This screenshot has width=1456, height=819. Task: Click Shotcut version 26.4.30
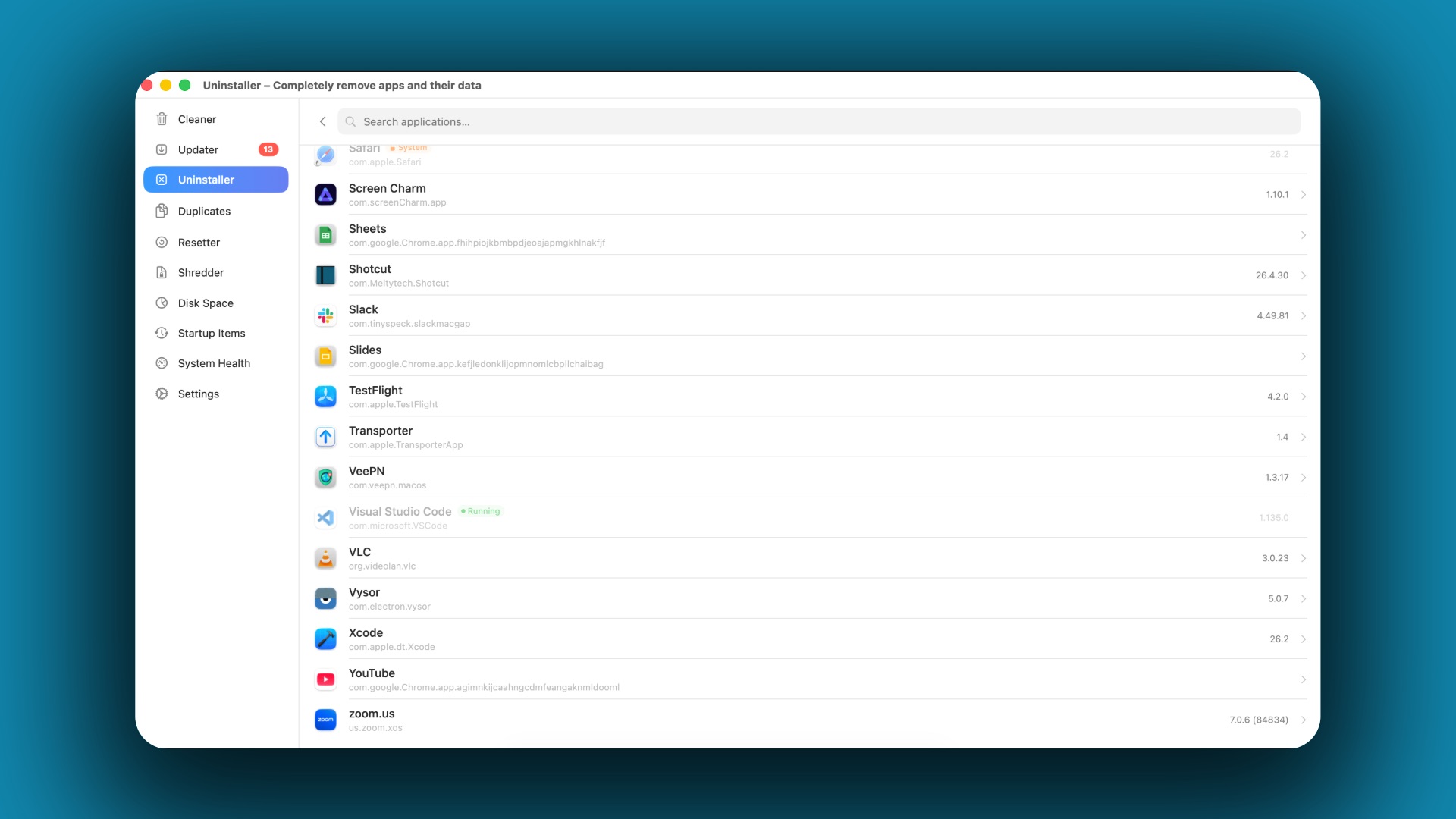pos(1272,275)
